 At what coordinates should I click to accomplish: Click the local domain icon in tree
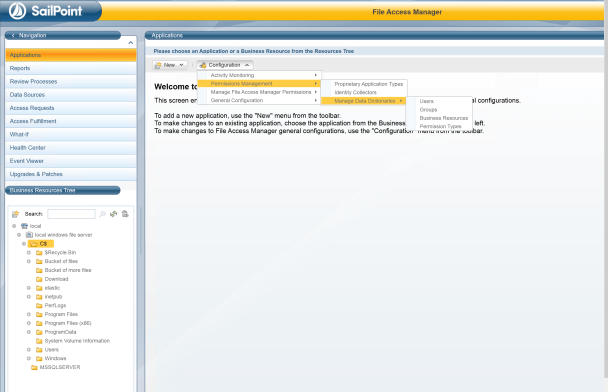24,226
